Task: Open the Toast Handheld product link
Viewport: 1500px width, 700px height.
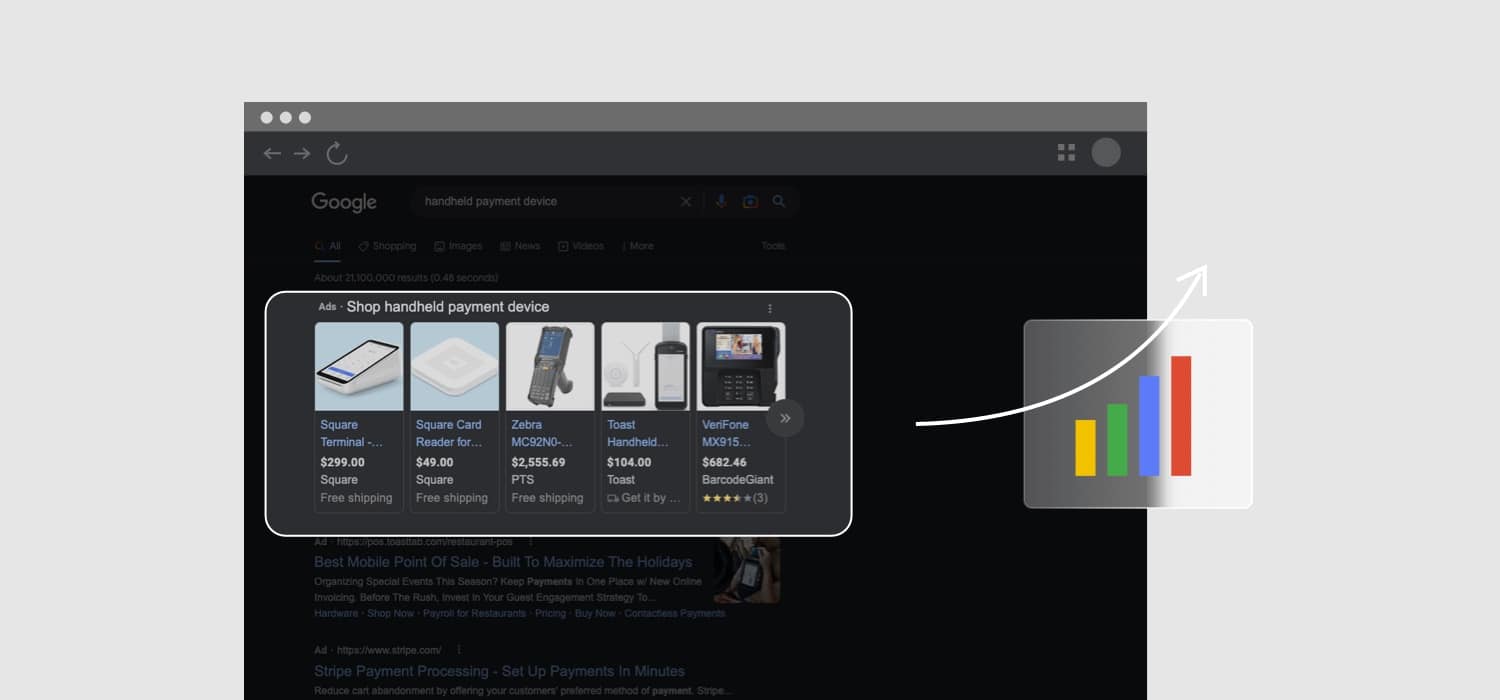Action: click(x=638, y=433)
